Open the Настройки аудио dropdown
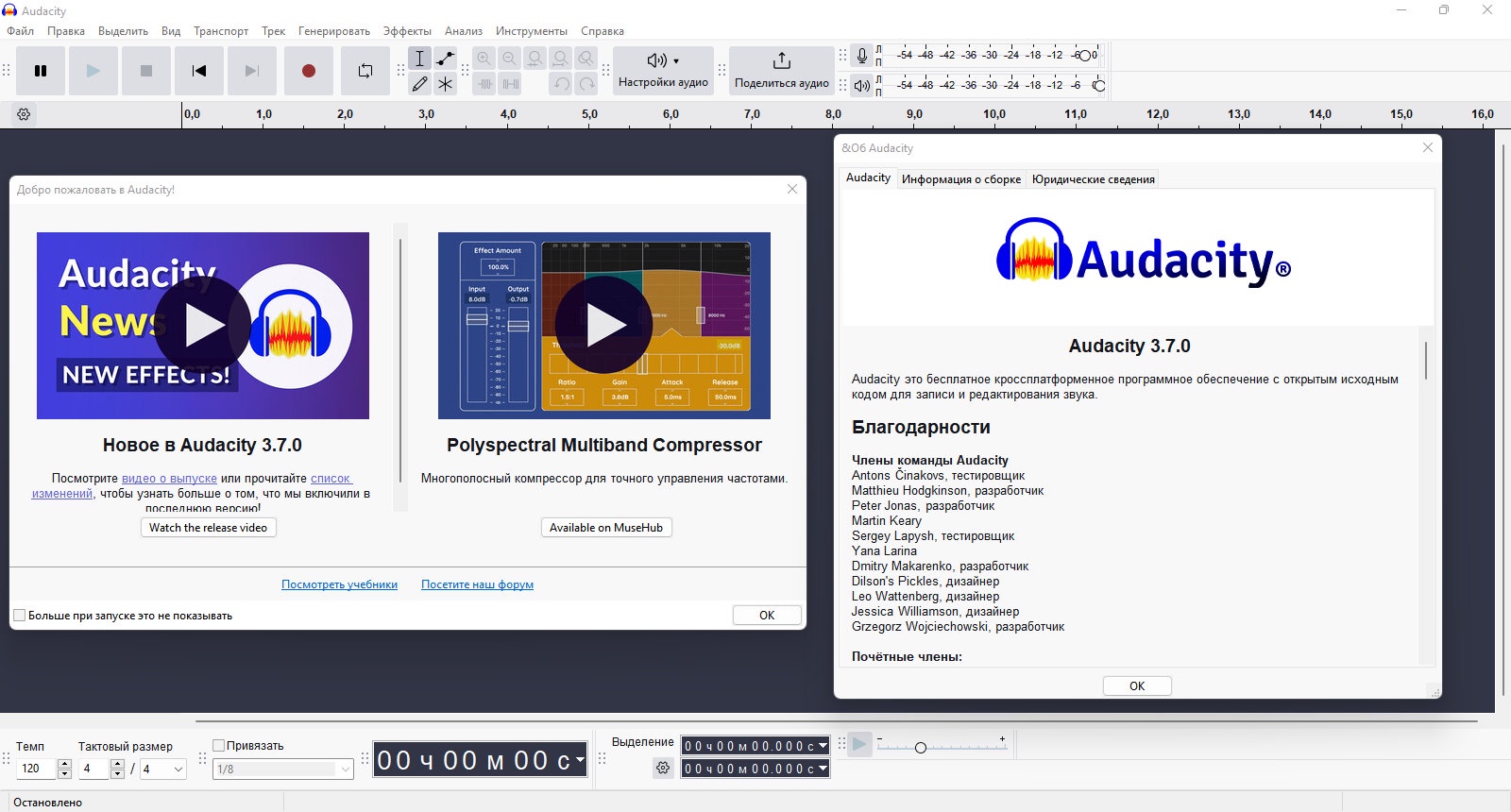Screen dimensions: 1511x812 pos(663,71)
